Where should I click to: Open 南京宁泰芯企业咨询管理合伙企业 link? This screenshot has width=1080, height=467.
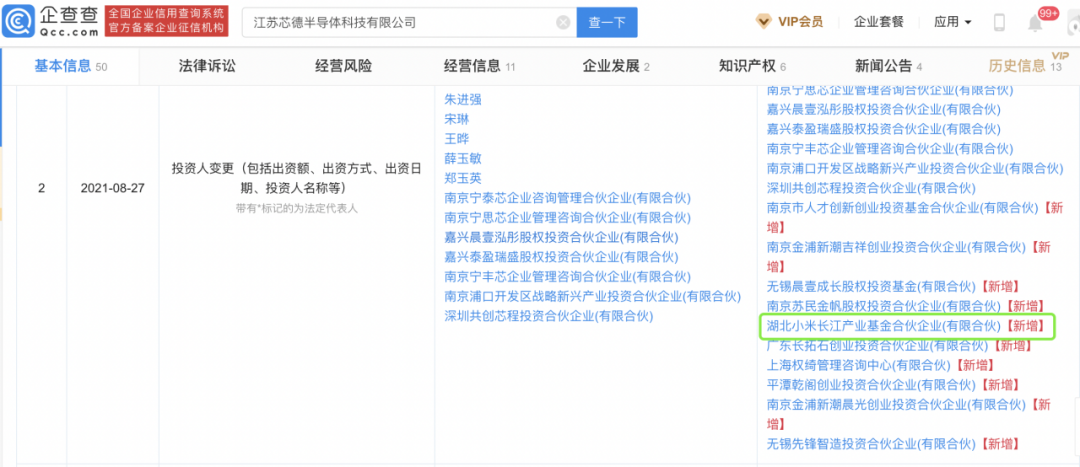568,198
